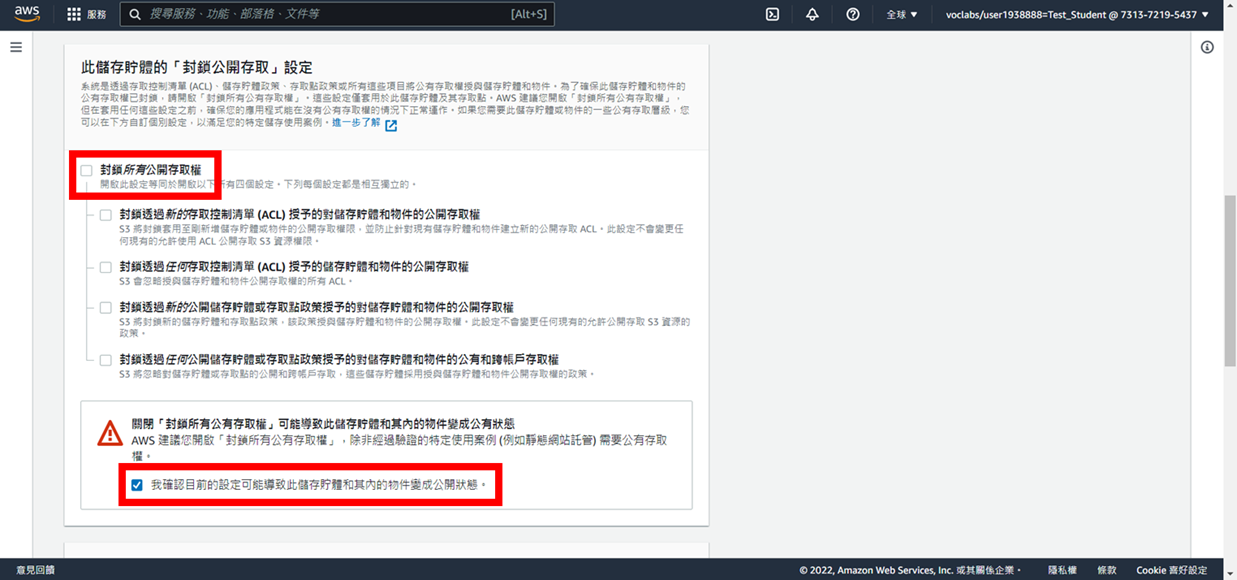Click the 進一步了解 learn more link
1237x580 pixels.
click(x=356, y=122)
